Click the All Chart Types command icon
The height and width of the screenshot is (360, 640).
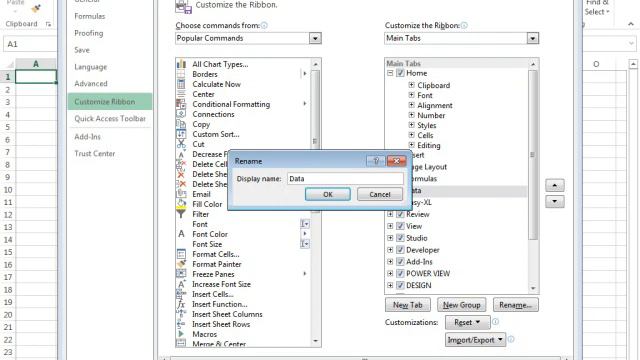[181, 64]
